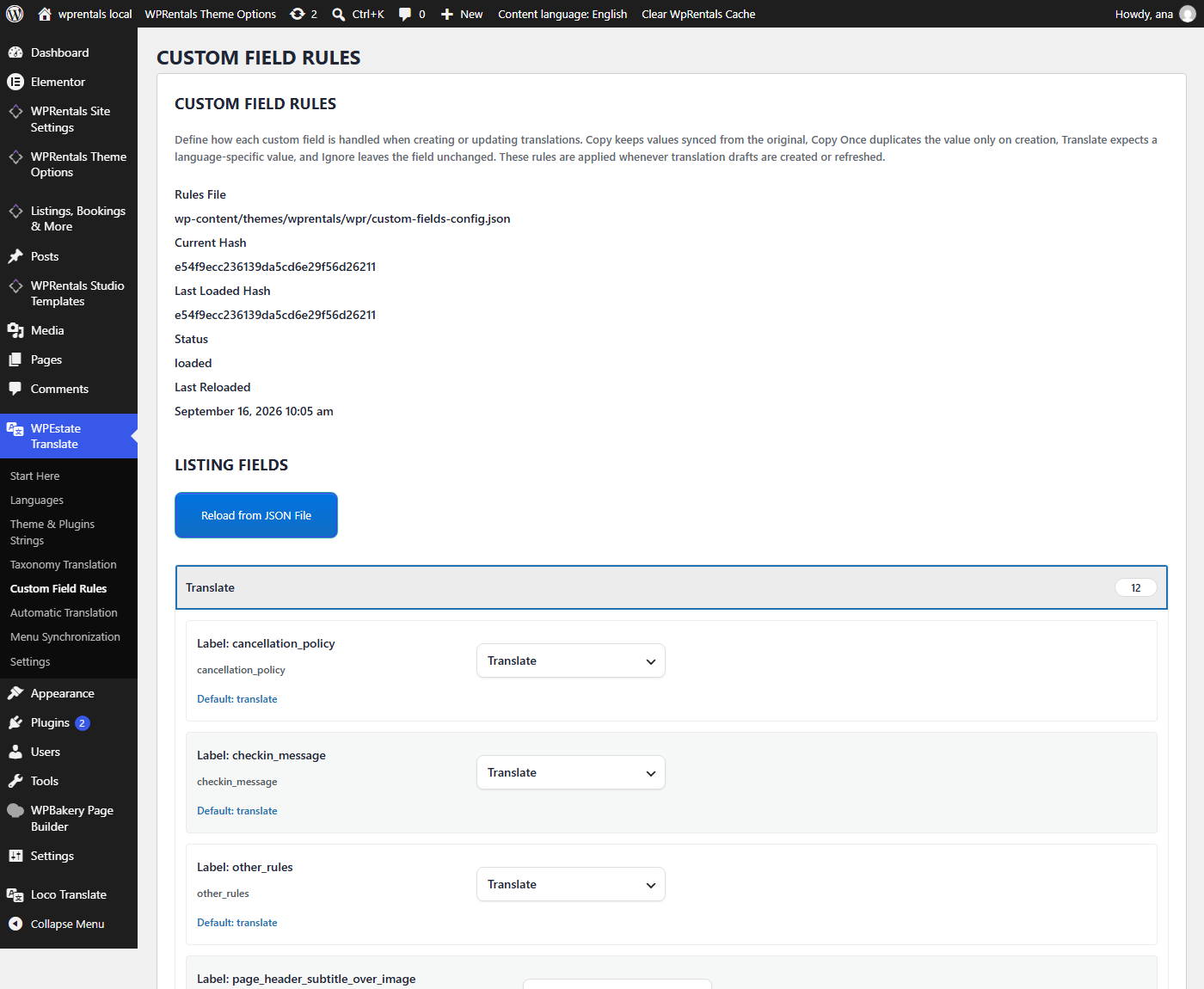Open WPRentals Studio Templates menu
Viewport: 1204px width, 989px height.
pos(69,293)
